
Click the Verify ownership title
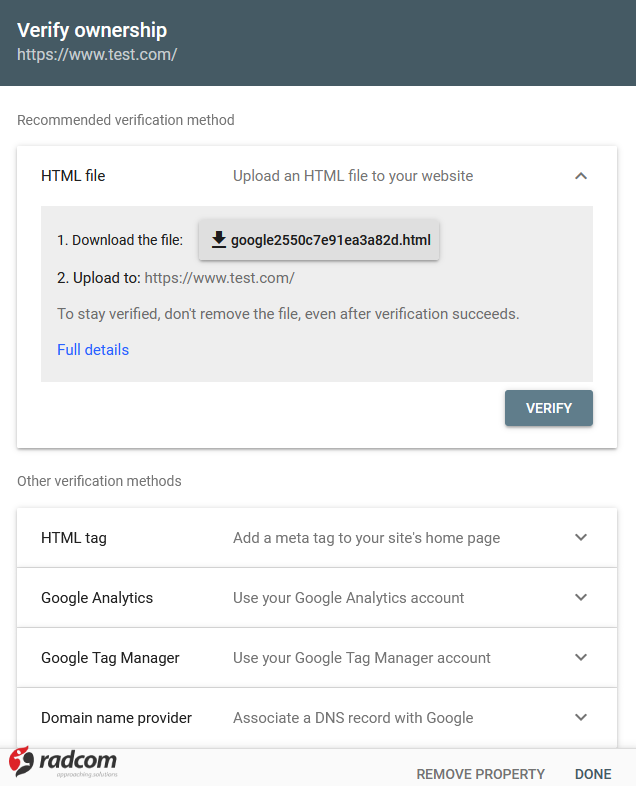pyautogui.click(x=92, y=30)
